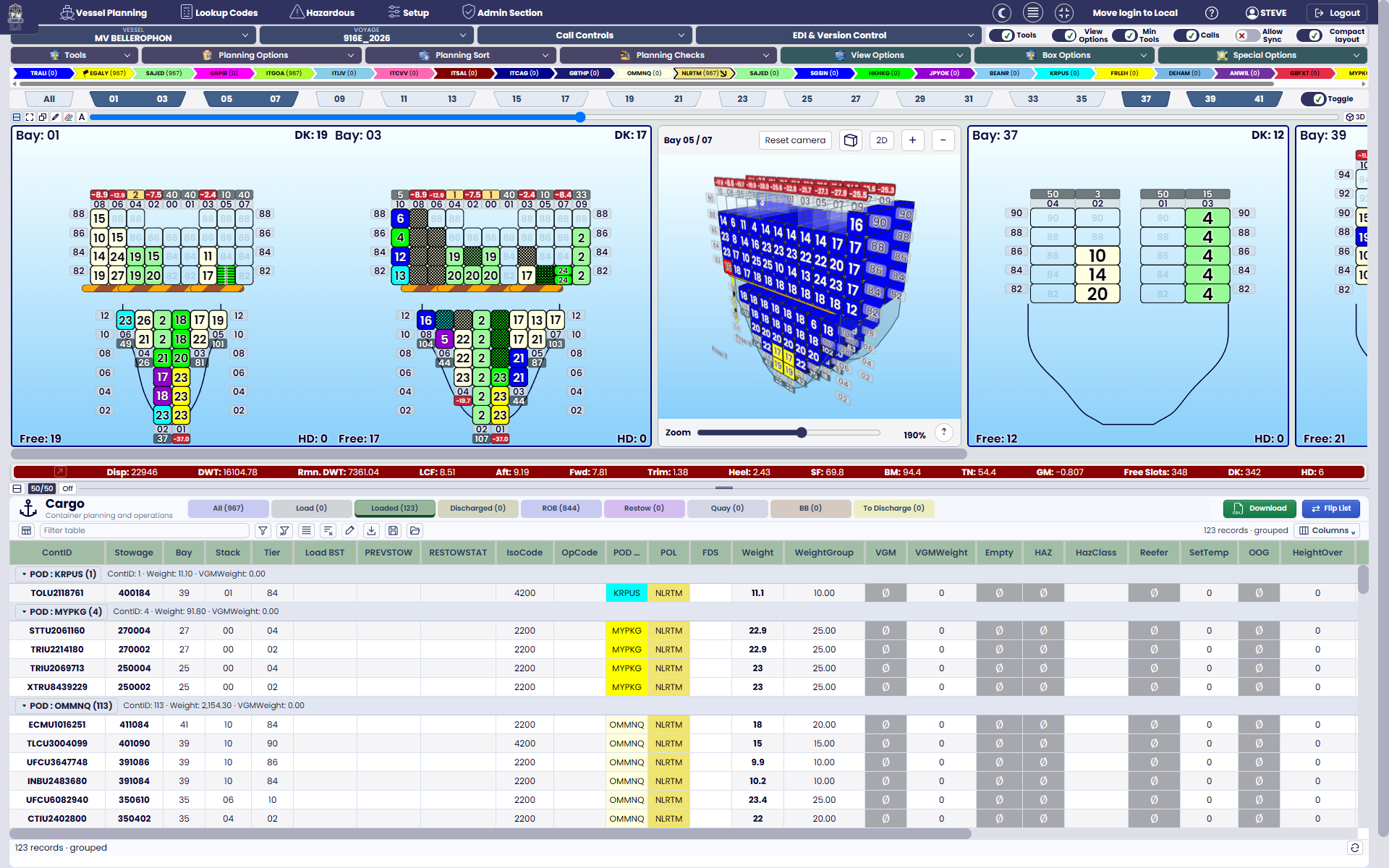Screen dimensions: 1389x868
Task: Open the Lookup Codes menu
Action: 218,12
